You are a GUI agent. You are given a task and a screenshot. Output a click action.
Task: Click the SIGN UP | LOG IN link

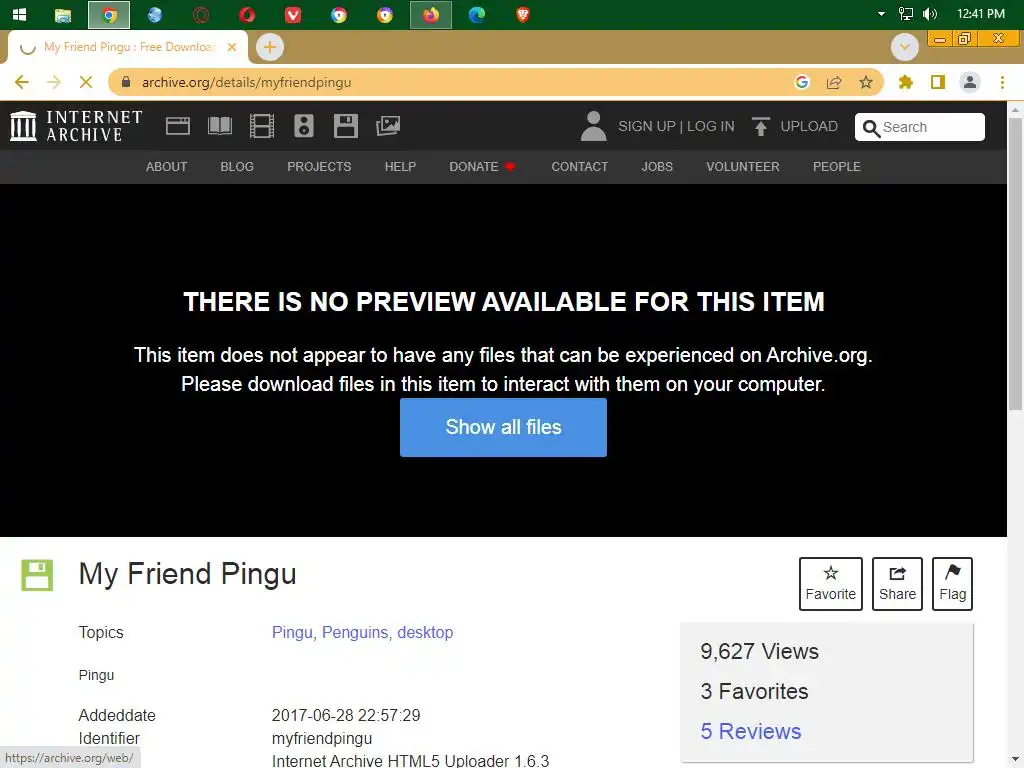[x=677, y=126]
